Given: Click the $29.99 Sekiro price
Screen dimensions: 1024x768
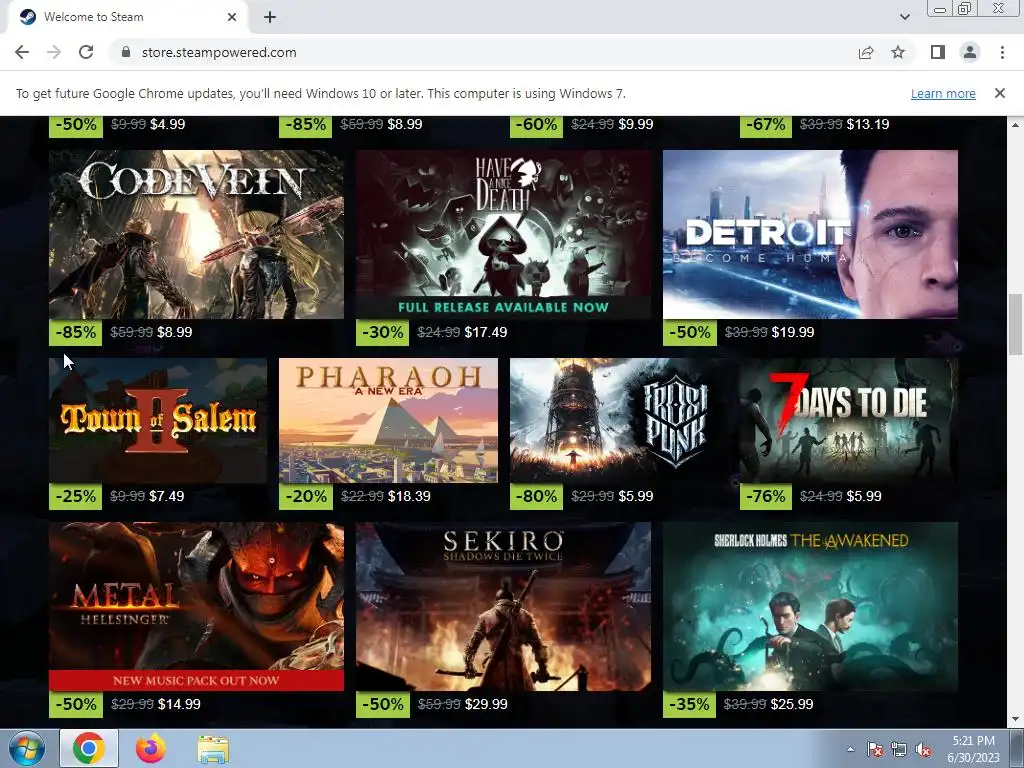Looking at the screenshot, I should click(x=486, y=705).
